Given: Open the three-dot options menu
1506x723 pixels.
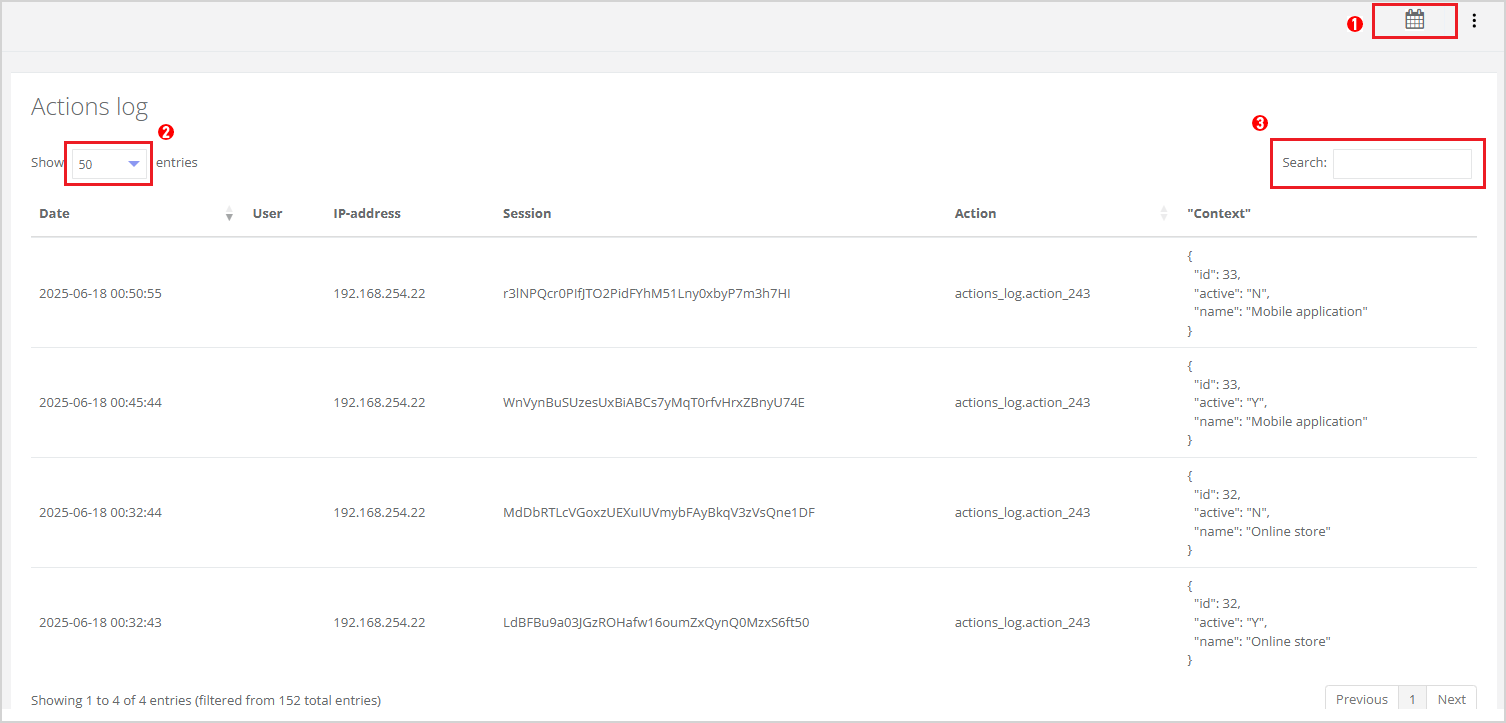Looking at the screenshot, I should pos(1474,20).
